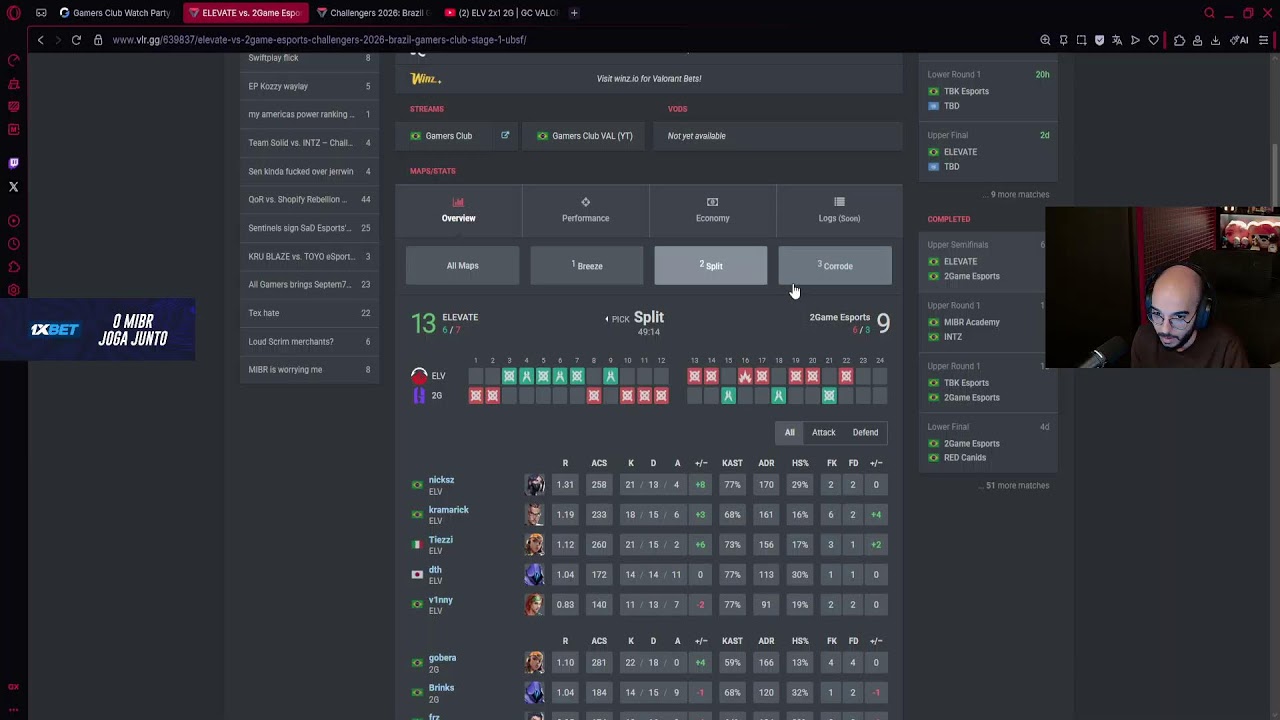Open Twitch in the Opera sidebar

tap(14, 163)
